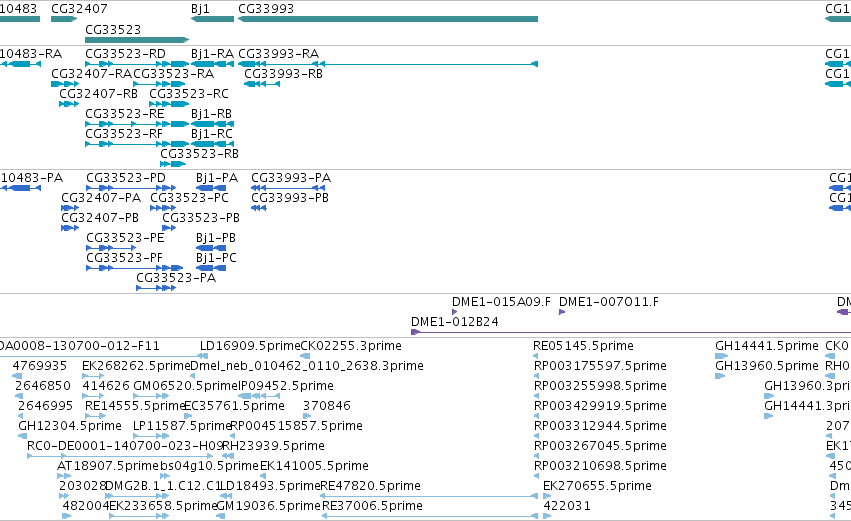Click the DME1-012B24 feature label
The width and height of the screenshot is (851, 521).
point(455,322)
